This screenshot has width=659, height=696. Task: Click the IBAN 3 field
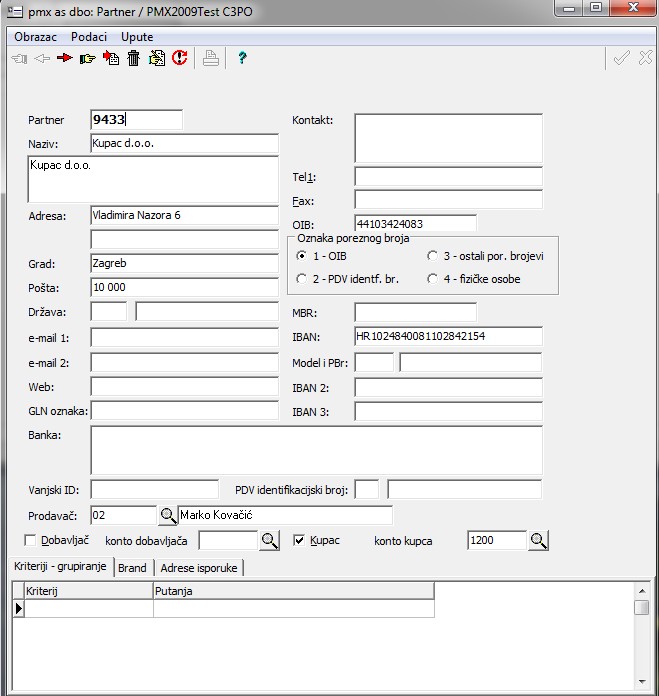click(x=448, y=411)
